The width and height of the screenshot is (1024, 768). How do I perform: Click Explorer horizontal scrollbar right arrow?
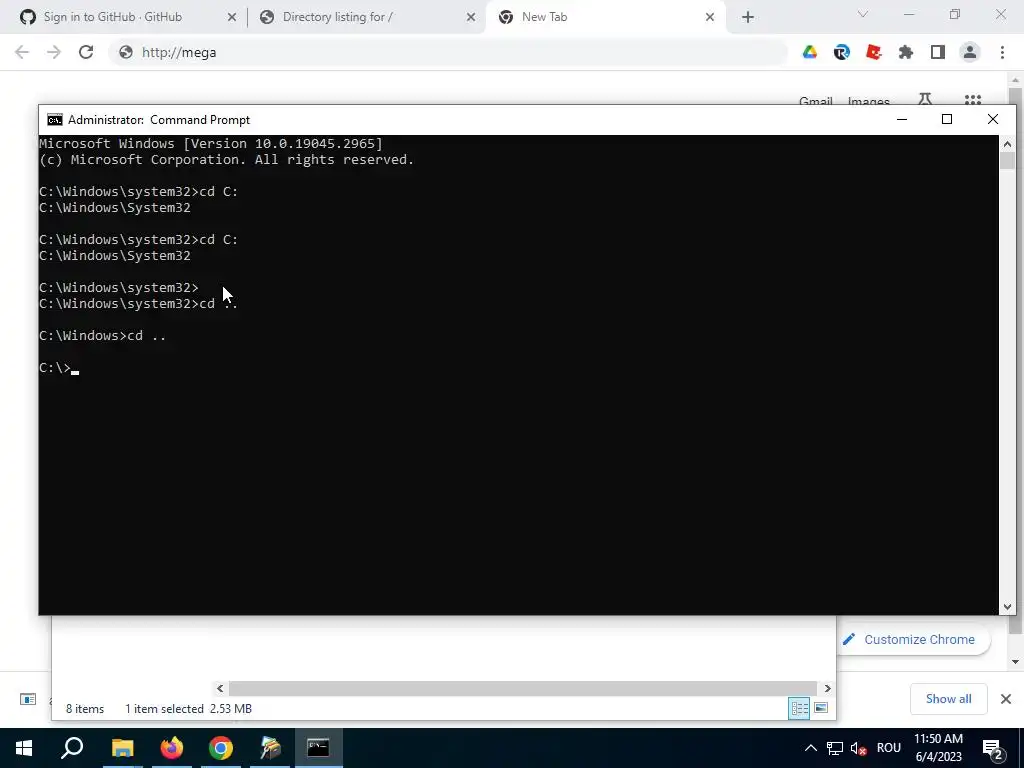(x=827, y=688)
